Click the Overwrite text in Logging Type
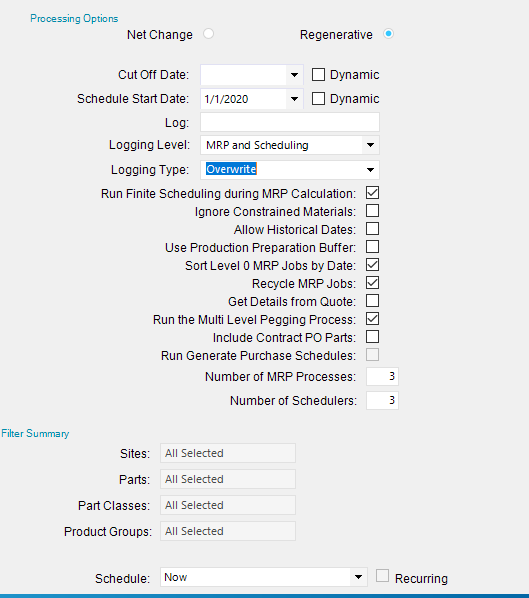529x598 pixels. [231, 169]
